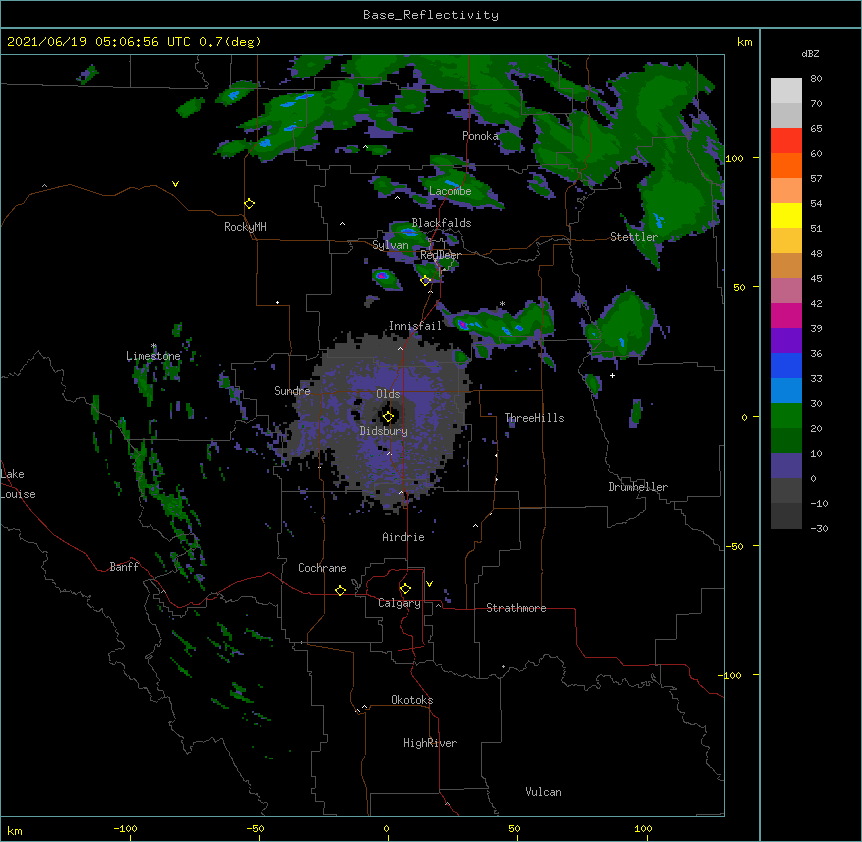Click the yellow diamond marker above RockyMH
The image size is (862, 842).
250,203
